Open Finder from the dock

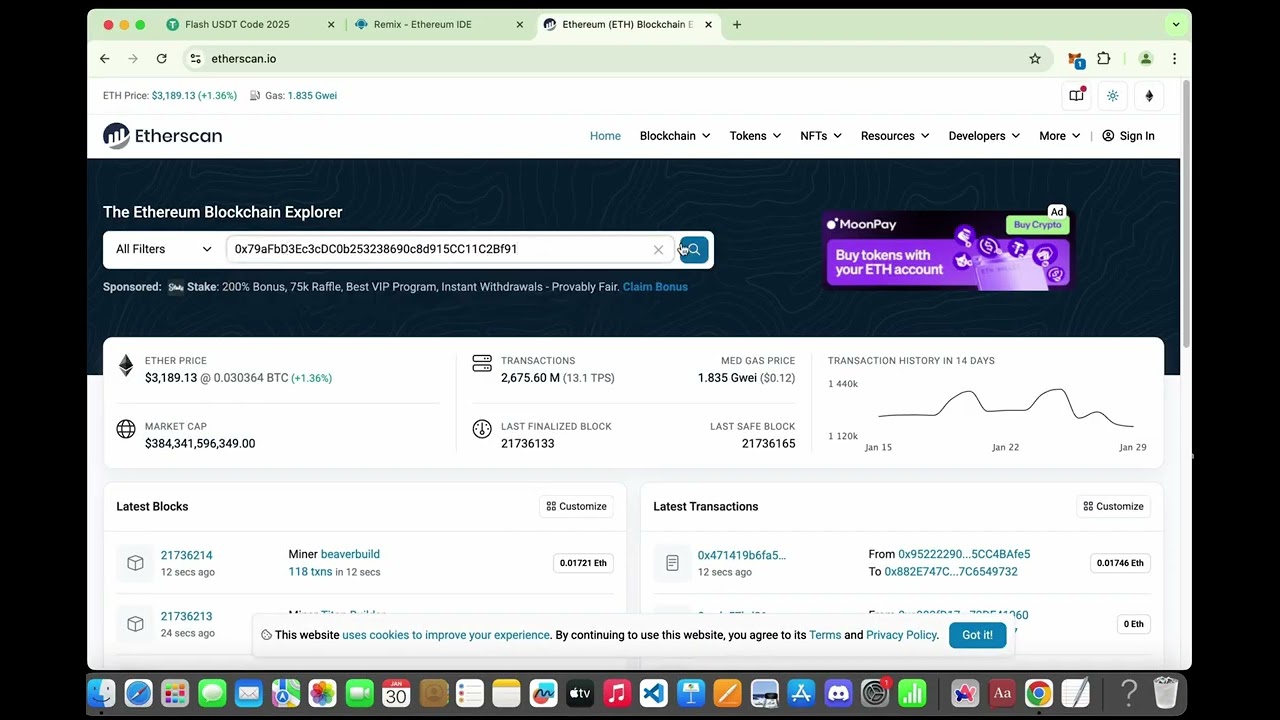point(101,693)
